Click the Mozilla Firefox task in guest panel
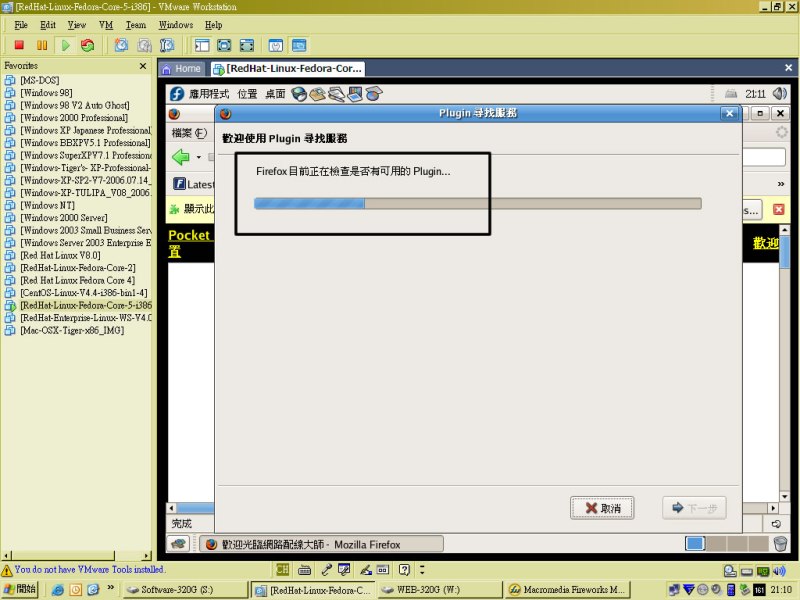The width and height of the screenshot is (800, 600). pyautogui.click(x=321, y=544)
